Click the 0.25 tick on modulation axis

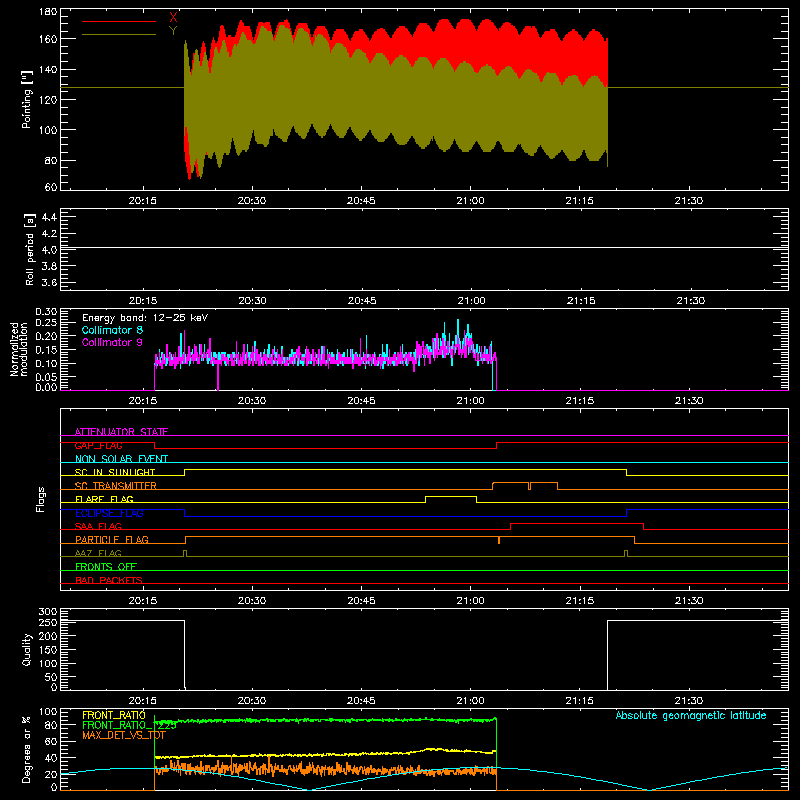46,322
